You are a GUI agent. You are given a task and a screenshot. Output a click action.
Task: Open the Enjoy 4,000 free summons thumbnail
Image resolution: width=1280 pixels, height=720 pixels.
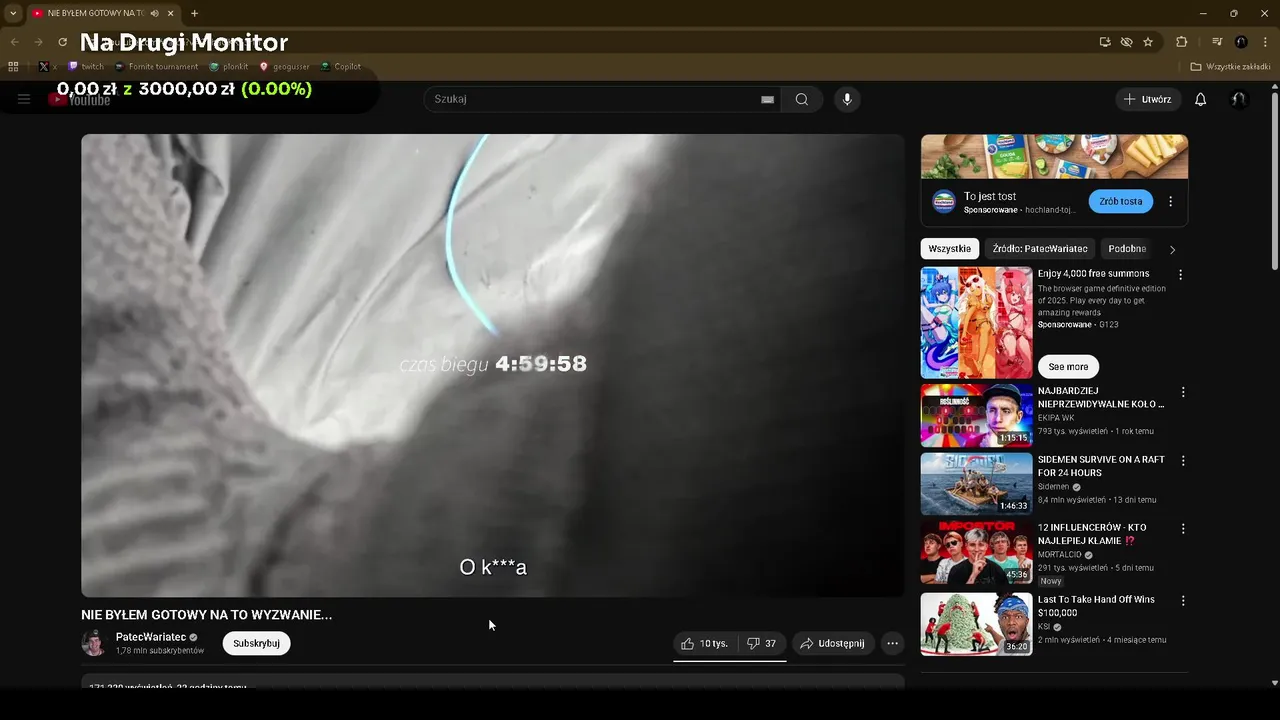pos(976,322)
